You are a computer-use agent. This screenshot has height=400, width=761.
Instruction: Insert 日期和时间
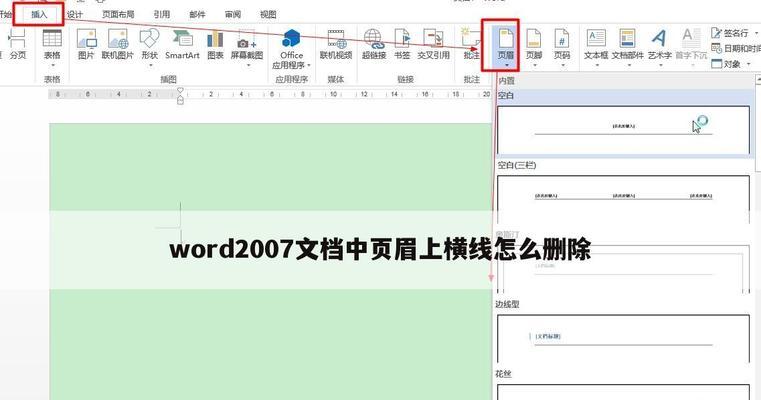pyautogui.click(x=736, y=49)
